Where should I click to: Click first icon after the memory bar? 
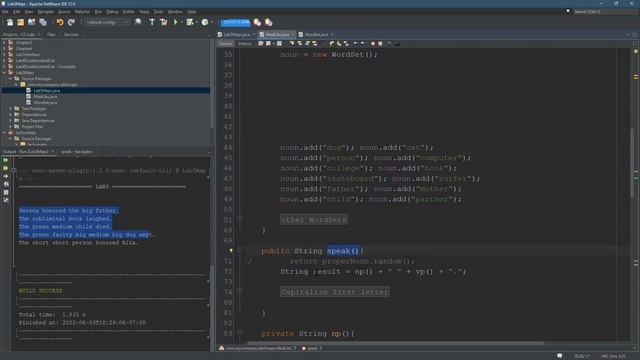[x=257, y=22]
